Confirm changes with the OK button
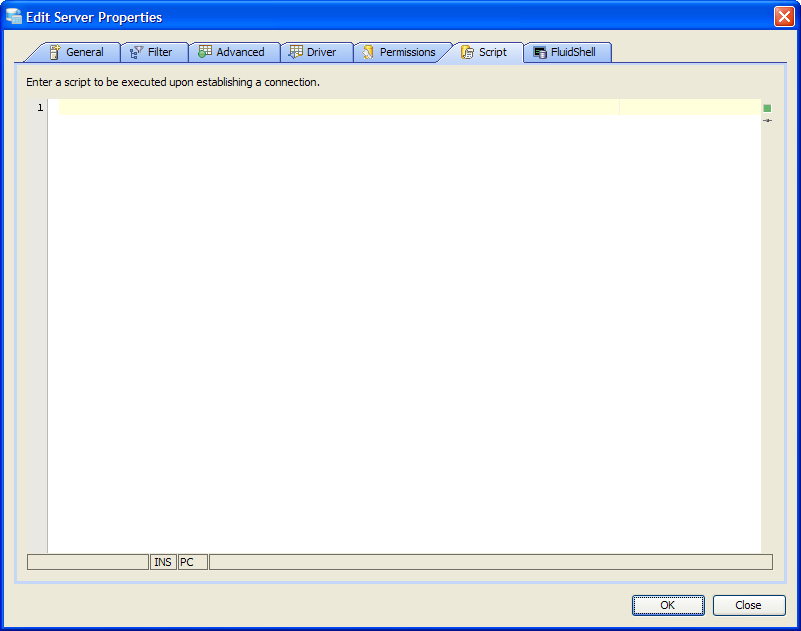Screen dimensions: 801x631 [668, 605]
